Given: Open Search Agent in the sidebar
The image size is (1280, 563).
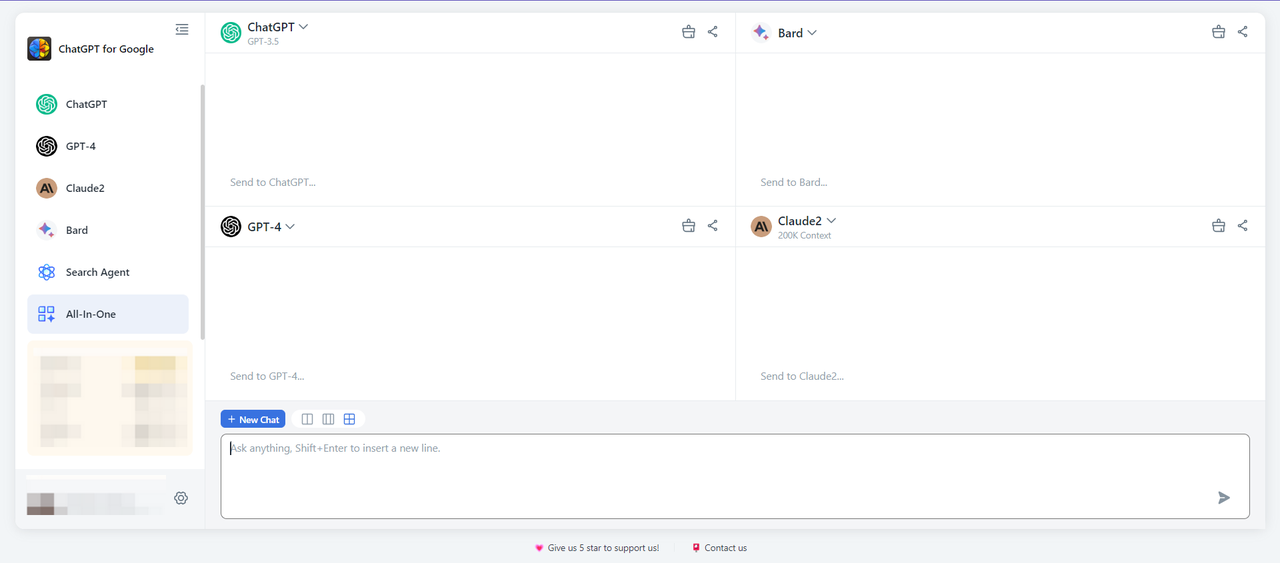Looking at the screenshot, I should point(108,272).
